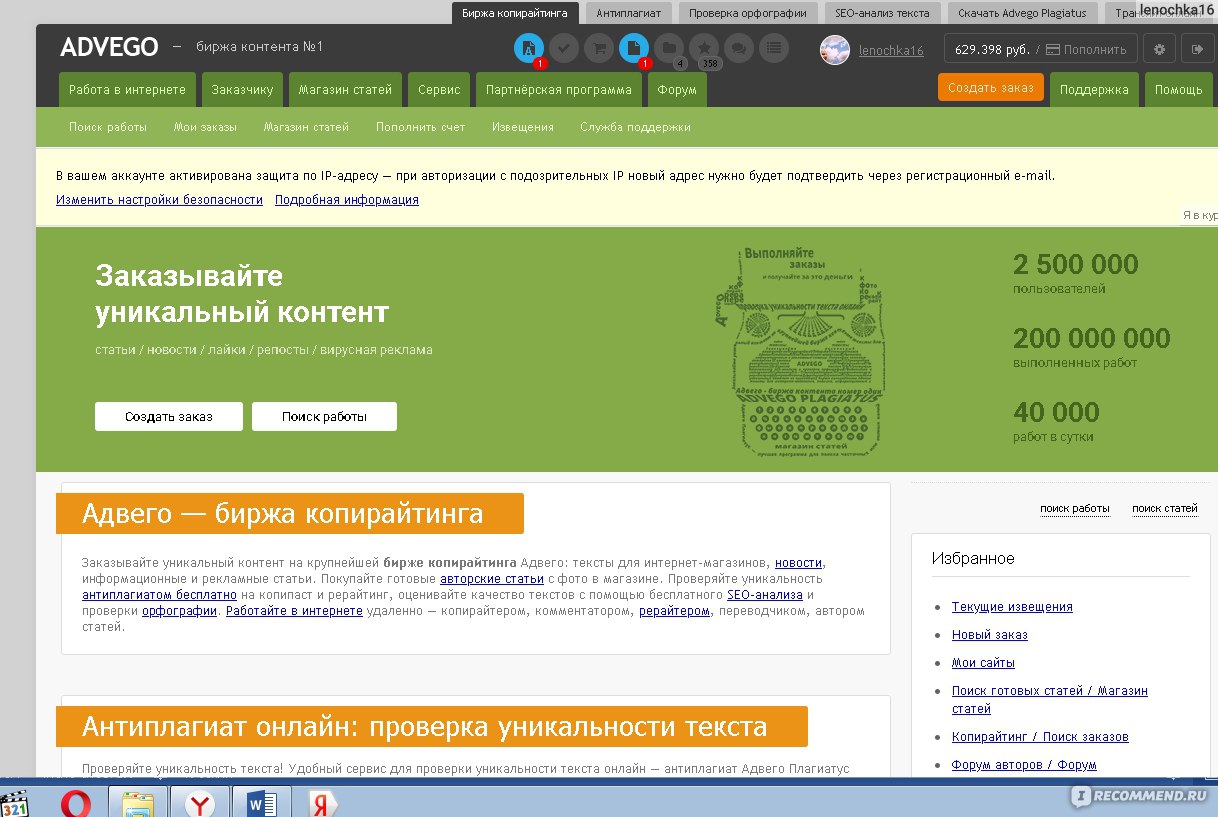This screenshot has width=1218, height=817.
Task: Open Поддержка tab
Action: (1094, 90)
